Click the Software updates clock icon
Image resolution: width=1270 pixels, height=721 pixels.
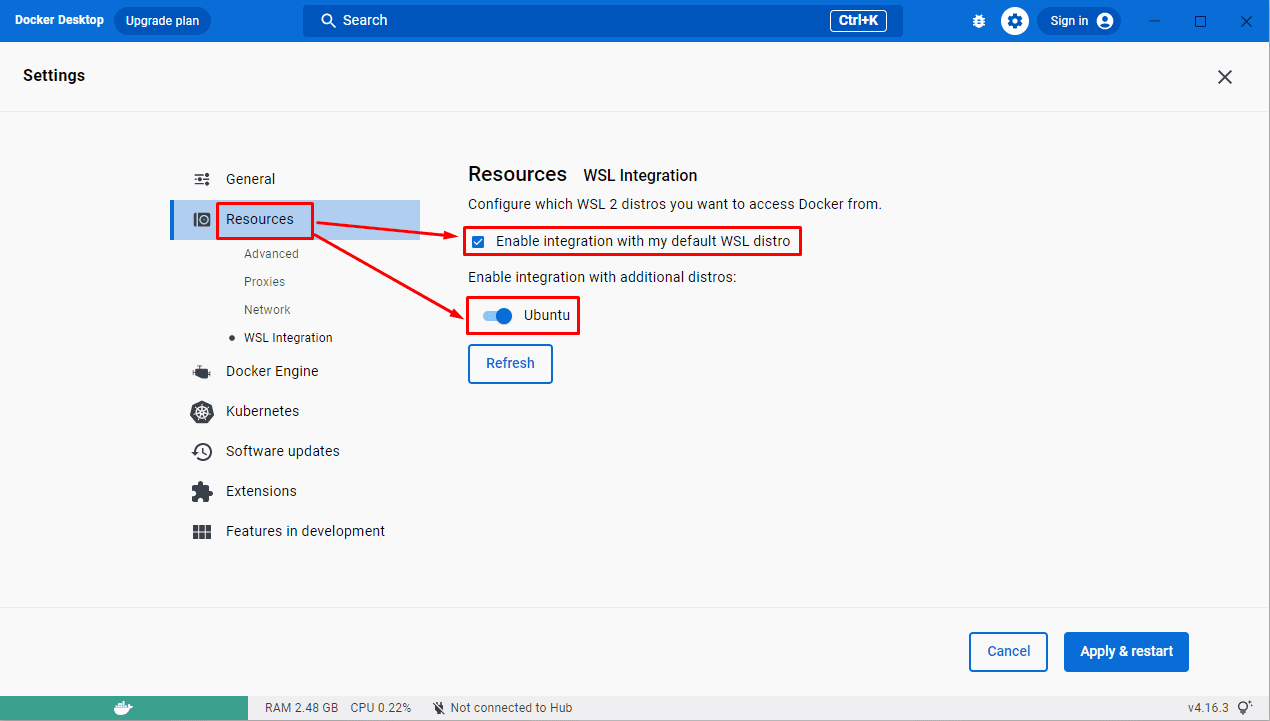(x=202, y=451)
